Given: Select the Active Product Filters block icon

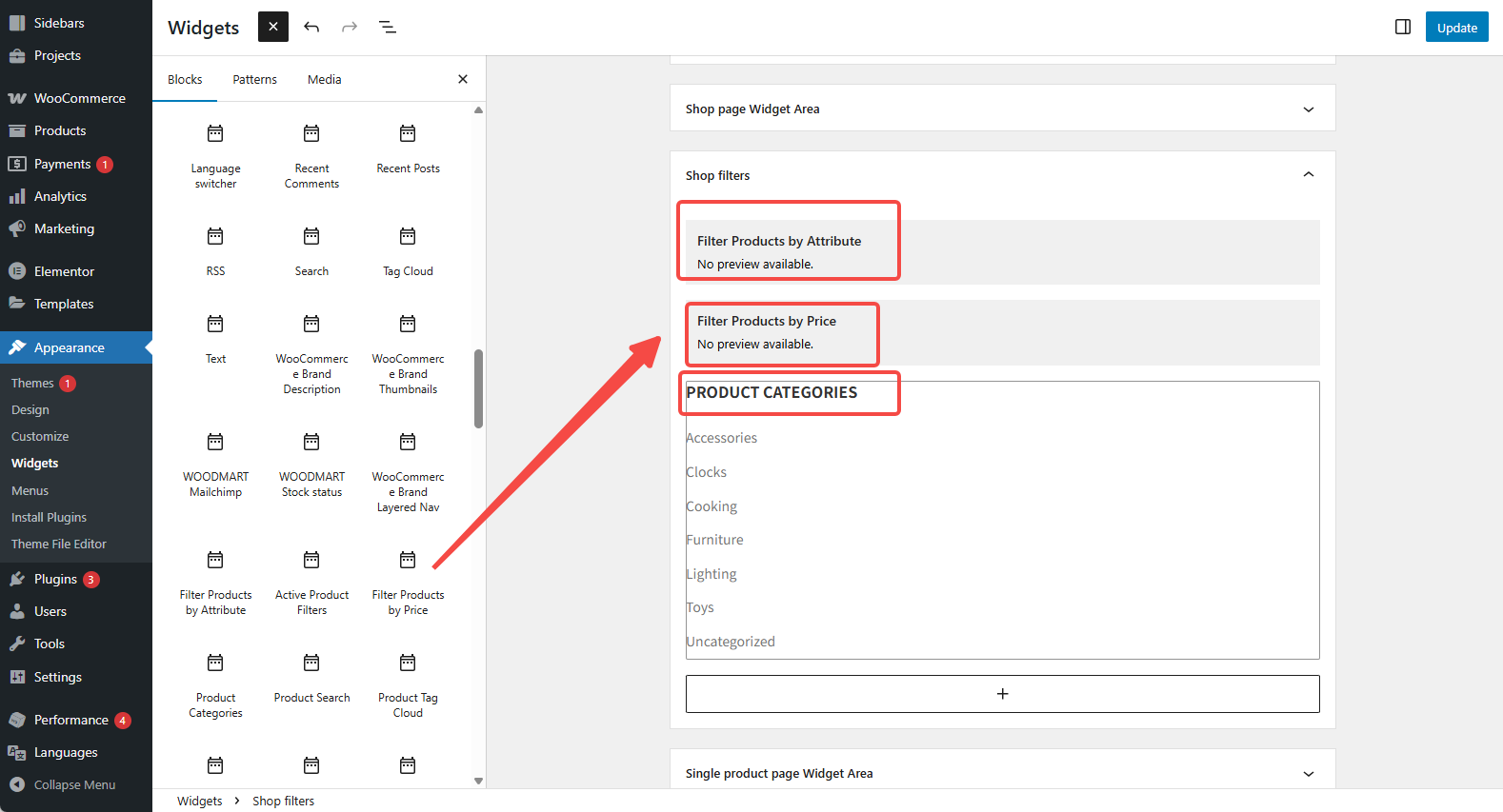Looking at the screenshot, I should [x=311, y=560].
